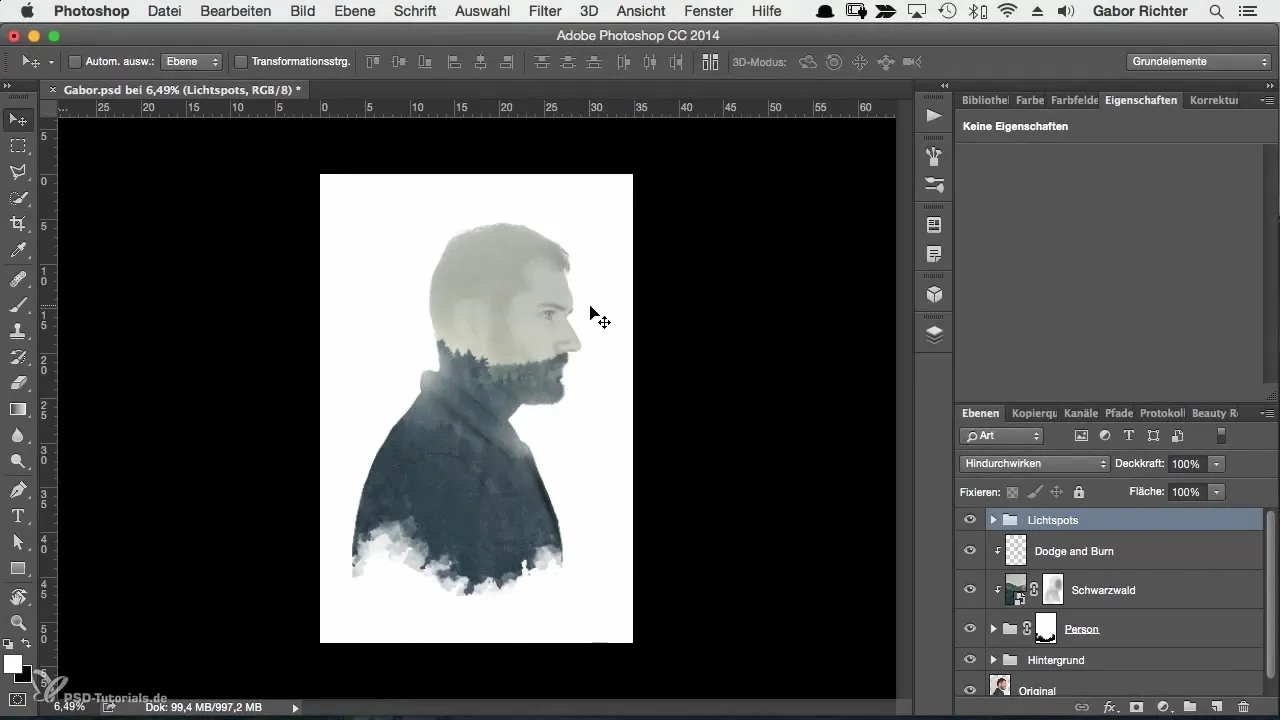Click the background color swatch
This screenshot has width=1280, height=720.
23,673
